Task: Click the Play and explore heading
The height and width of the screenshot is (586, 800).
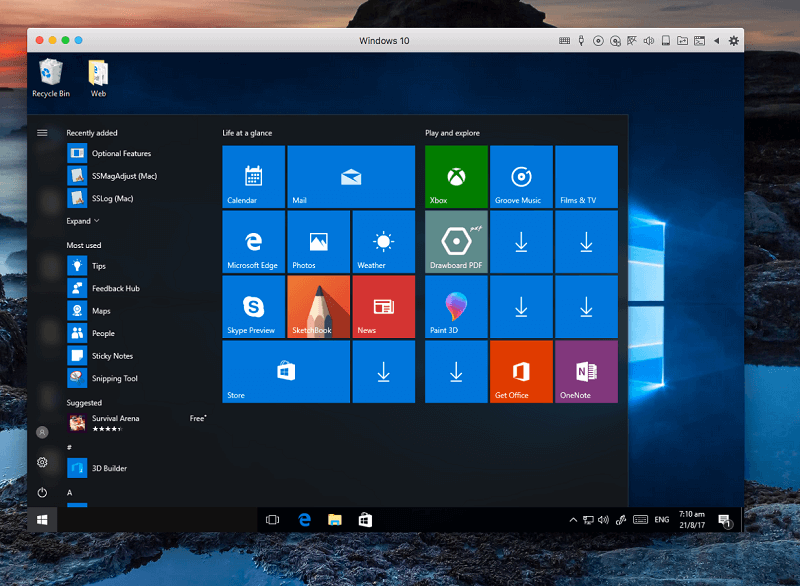Action: coord(453,133)
